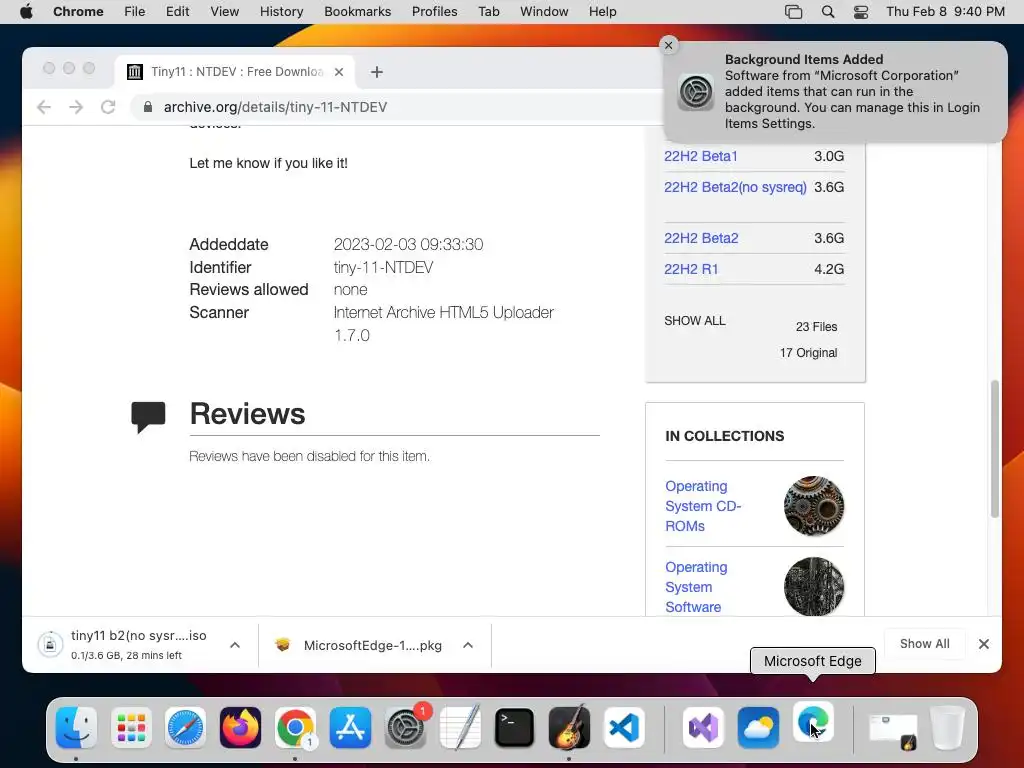
Task: Open System Settings from the Dock
Action: (405, 727)
